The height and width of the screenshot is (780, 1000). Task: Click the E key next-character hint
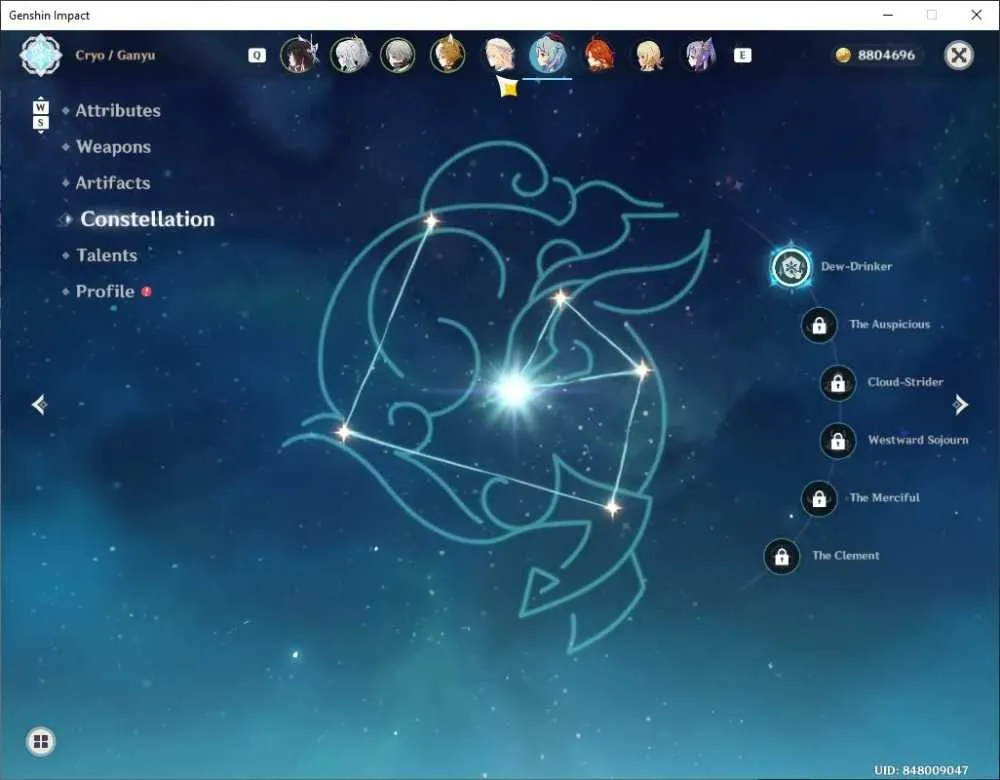pos(742,55)
